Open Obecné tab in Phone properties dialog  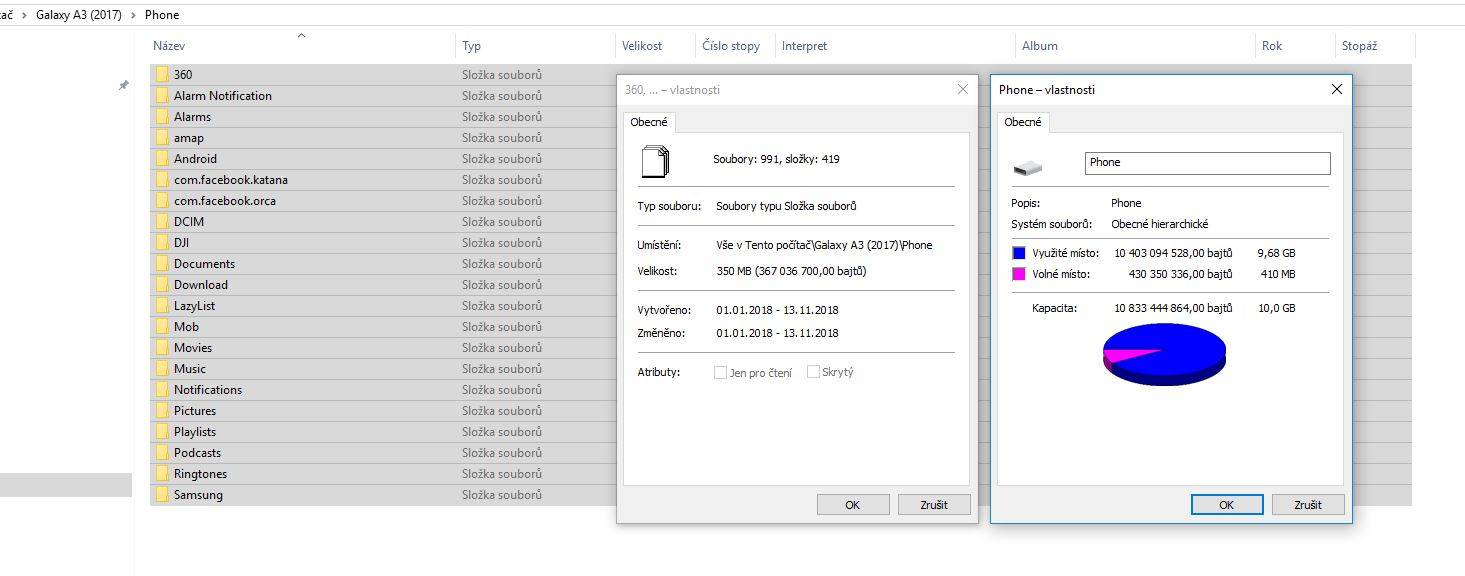(x=1023, y=122)
